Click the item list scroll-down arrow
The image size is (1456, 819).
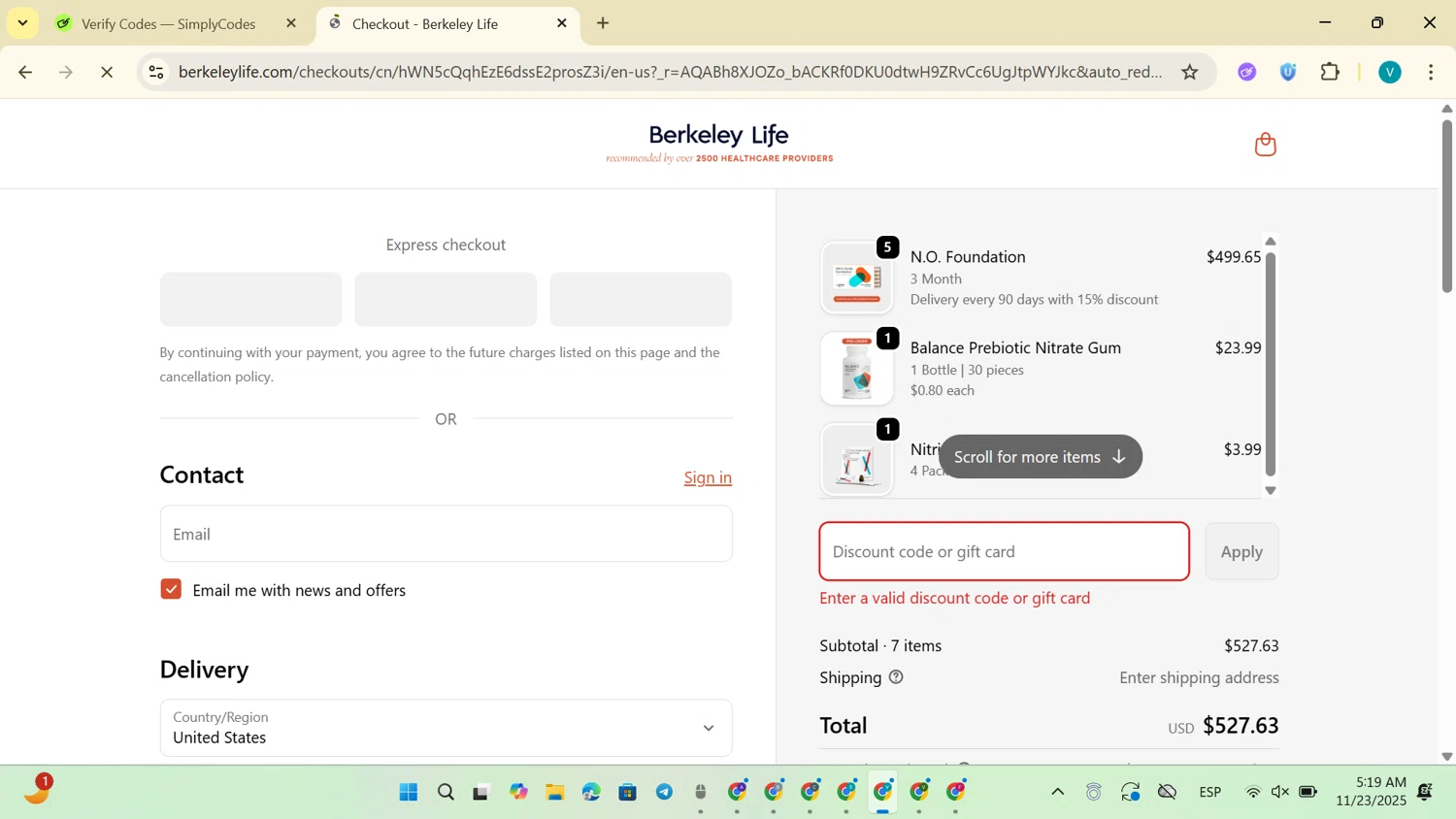(x=1270, y=491)
